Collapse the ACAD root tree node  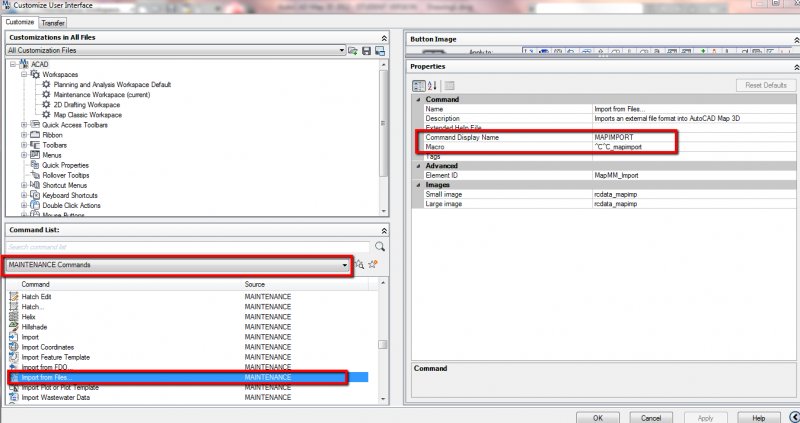(x=13, y=64)
